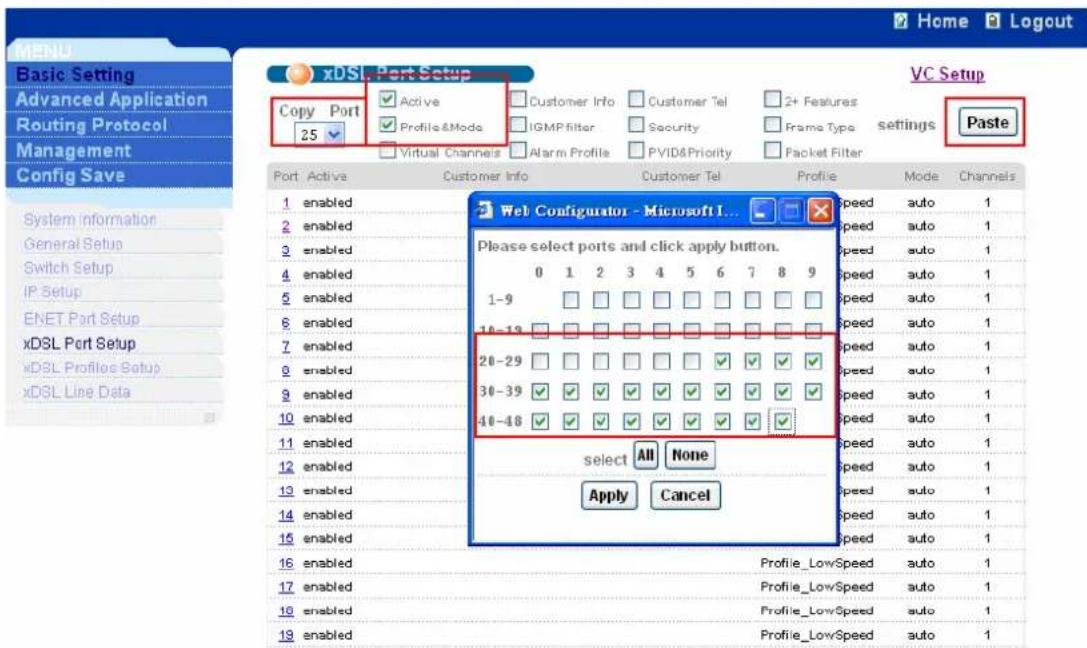
Task: Click the Web Configurator dialog page icon
Action: 485,210
